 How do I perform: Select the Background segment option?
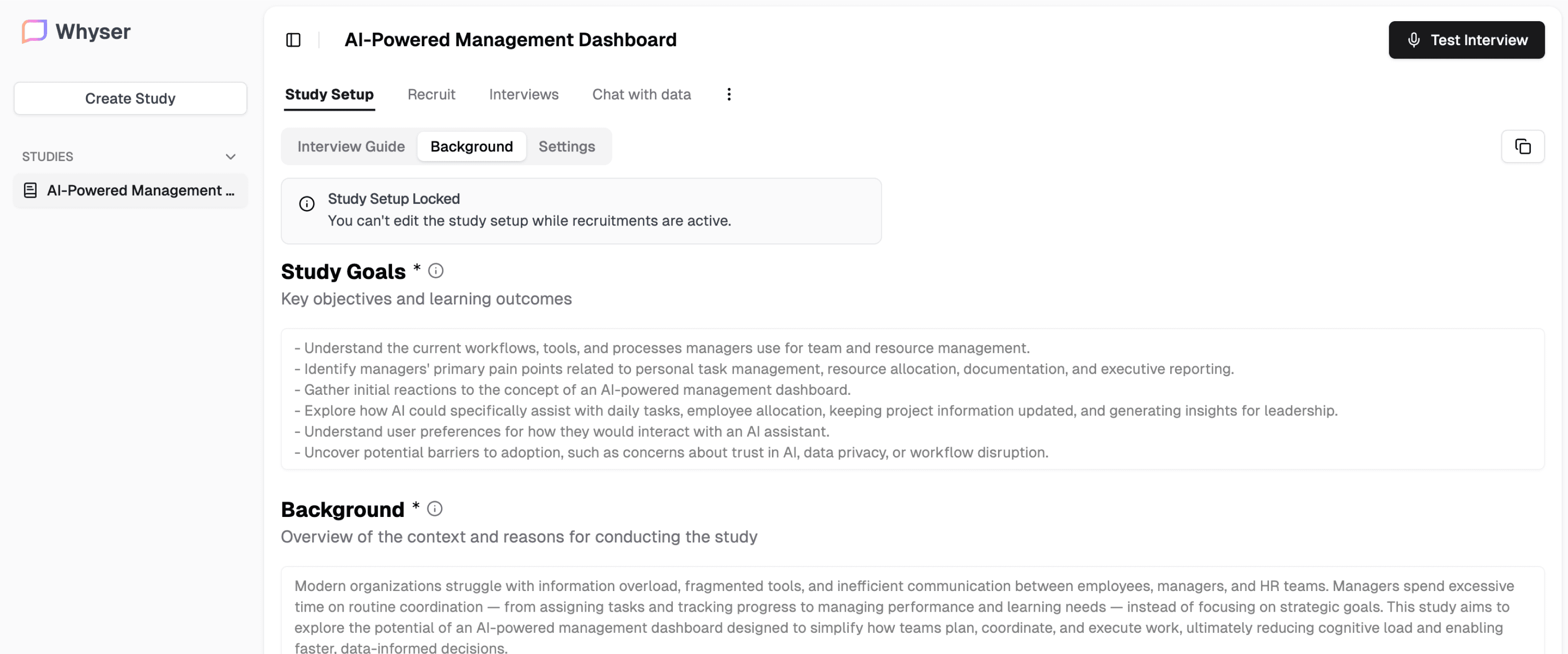(471, 147)
